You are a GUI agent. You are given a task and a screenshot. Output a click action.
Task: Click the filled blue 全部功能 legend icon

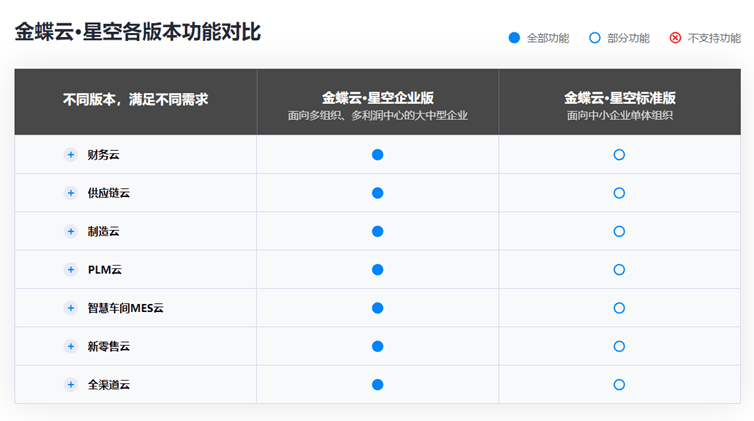(x=514, y=38)
